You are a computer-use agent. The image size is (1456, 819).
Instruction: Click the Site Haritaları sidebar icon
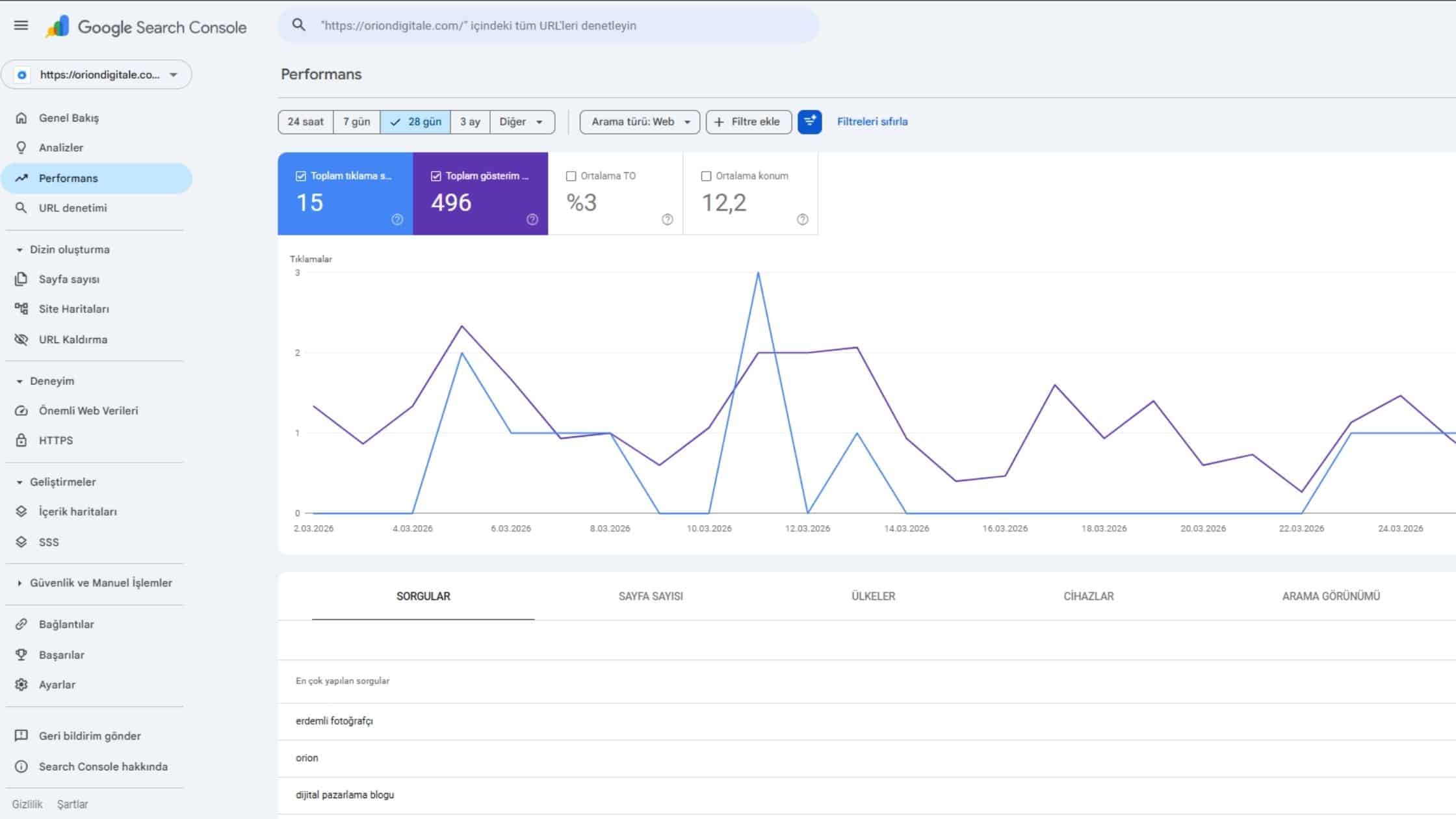22,309
